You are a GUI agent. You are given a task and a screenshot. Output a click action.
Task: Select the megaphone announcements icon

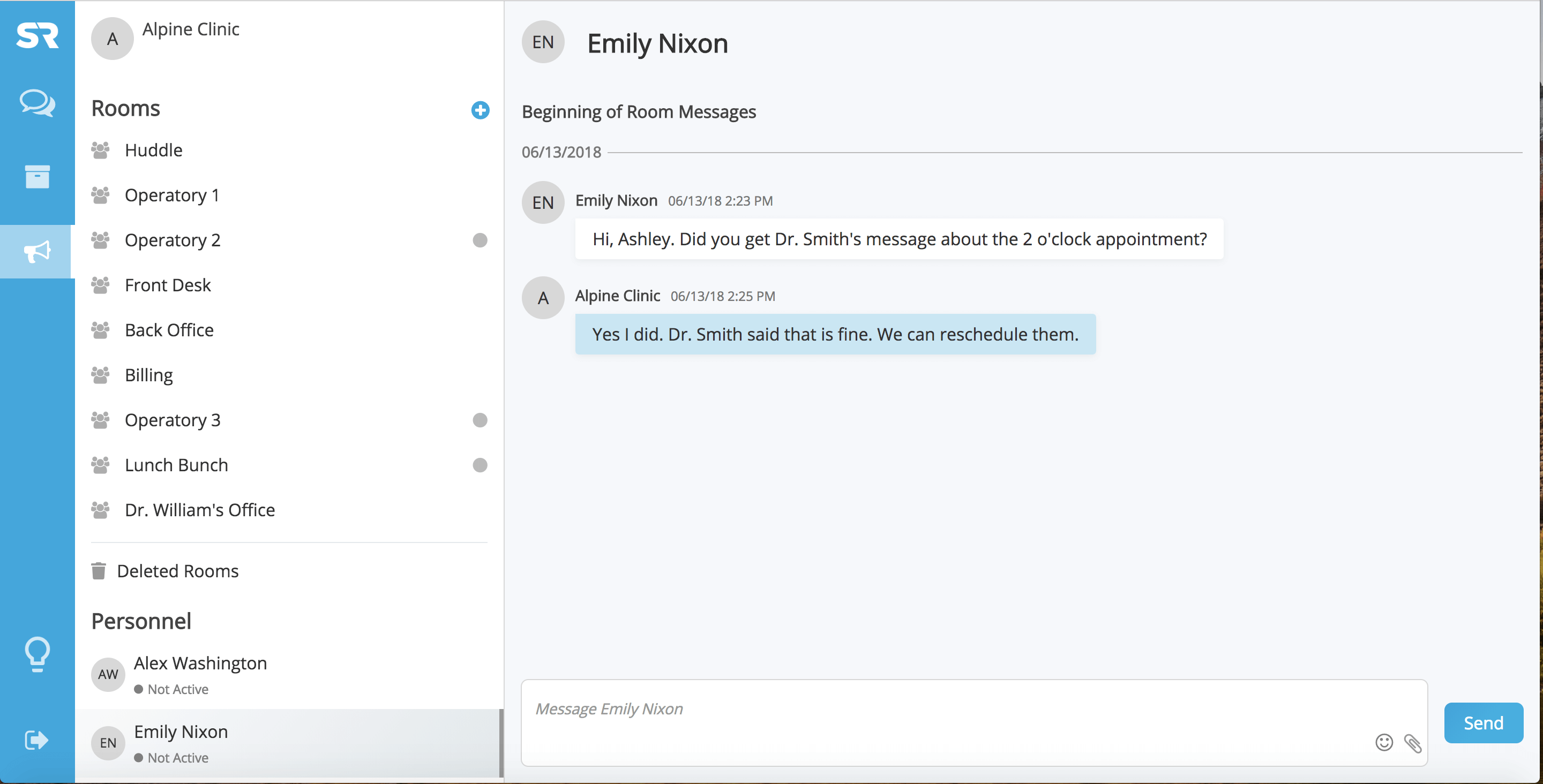pos(37,252)
